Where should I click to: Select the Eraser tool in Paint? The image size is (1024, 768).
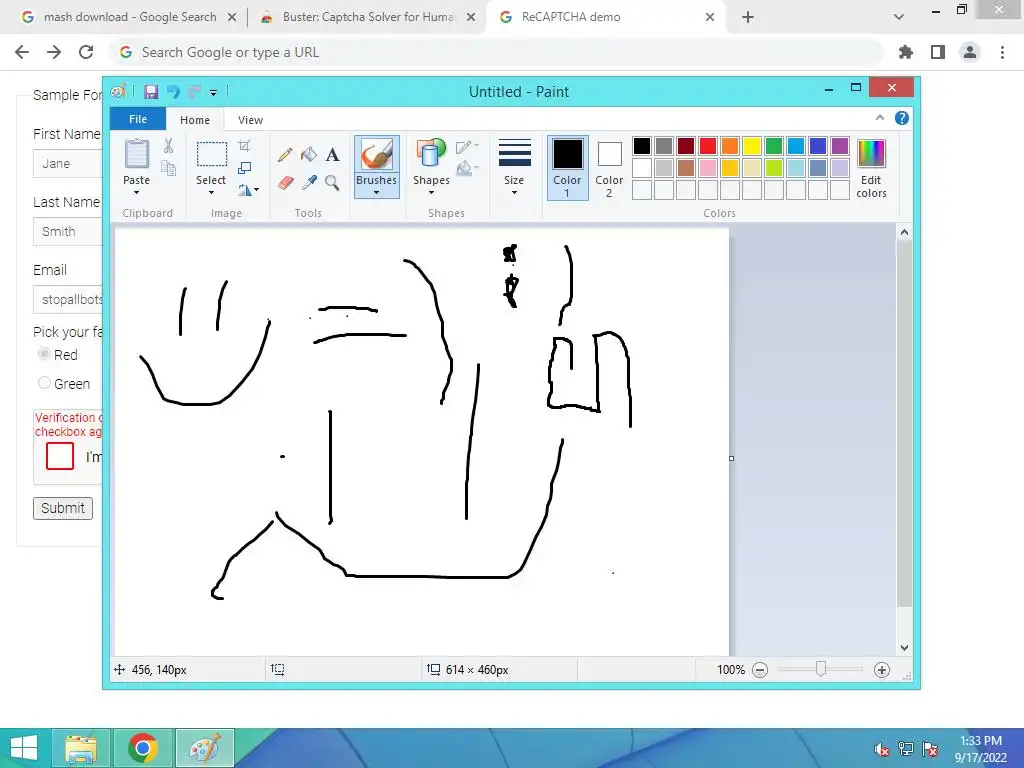pyautogui.click(x=285, y=183)
